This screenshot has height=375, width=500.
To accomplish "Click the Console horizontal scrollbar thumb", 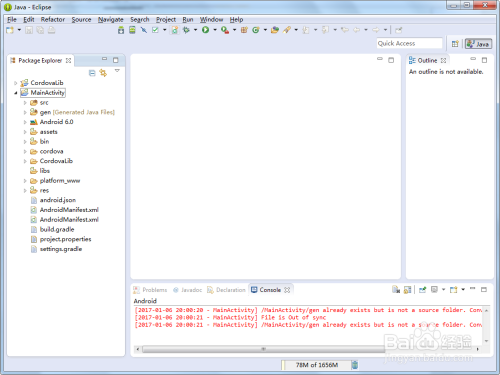I will pos(264,349).
